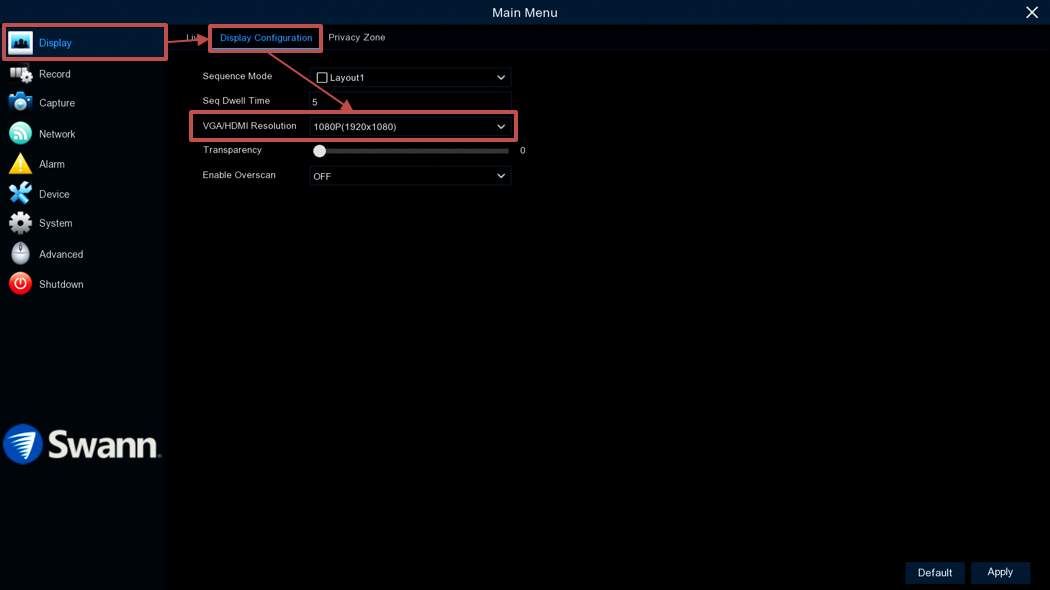The image size is (1050, 590).
Task: Click the Alarm warning triangle icon
Action: click(x=20, y=164)
